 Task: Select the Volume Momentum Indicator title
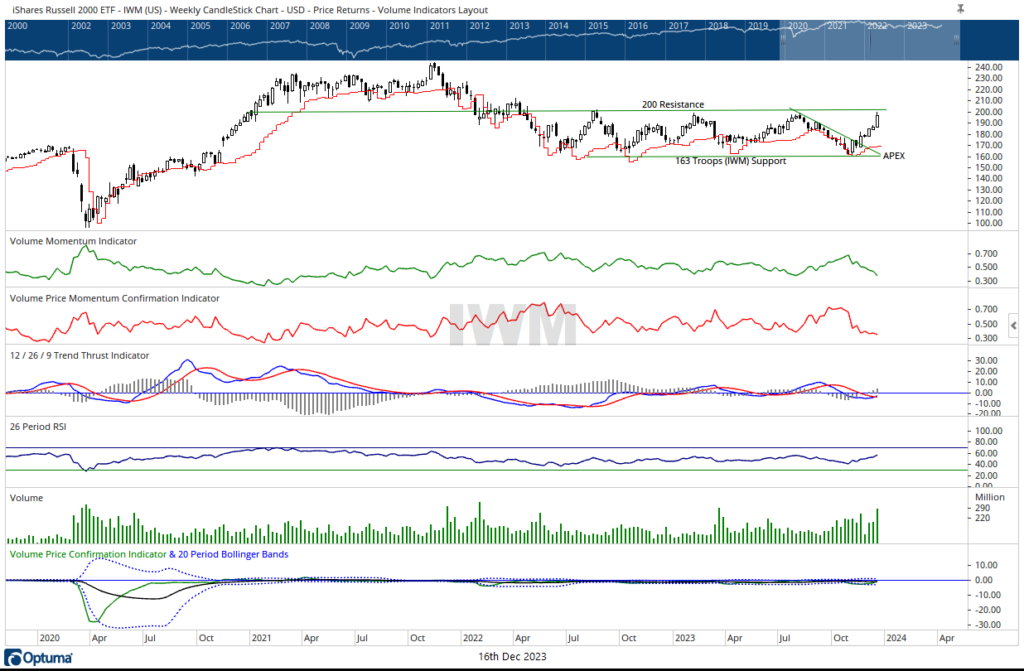tap(73, 241)
